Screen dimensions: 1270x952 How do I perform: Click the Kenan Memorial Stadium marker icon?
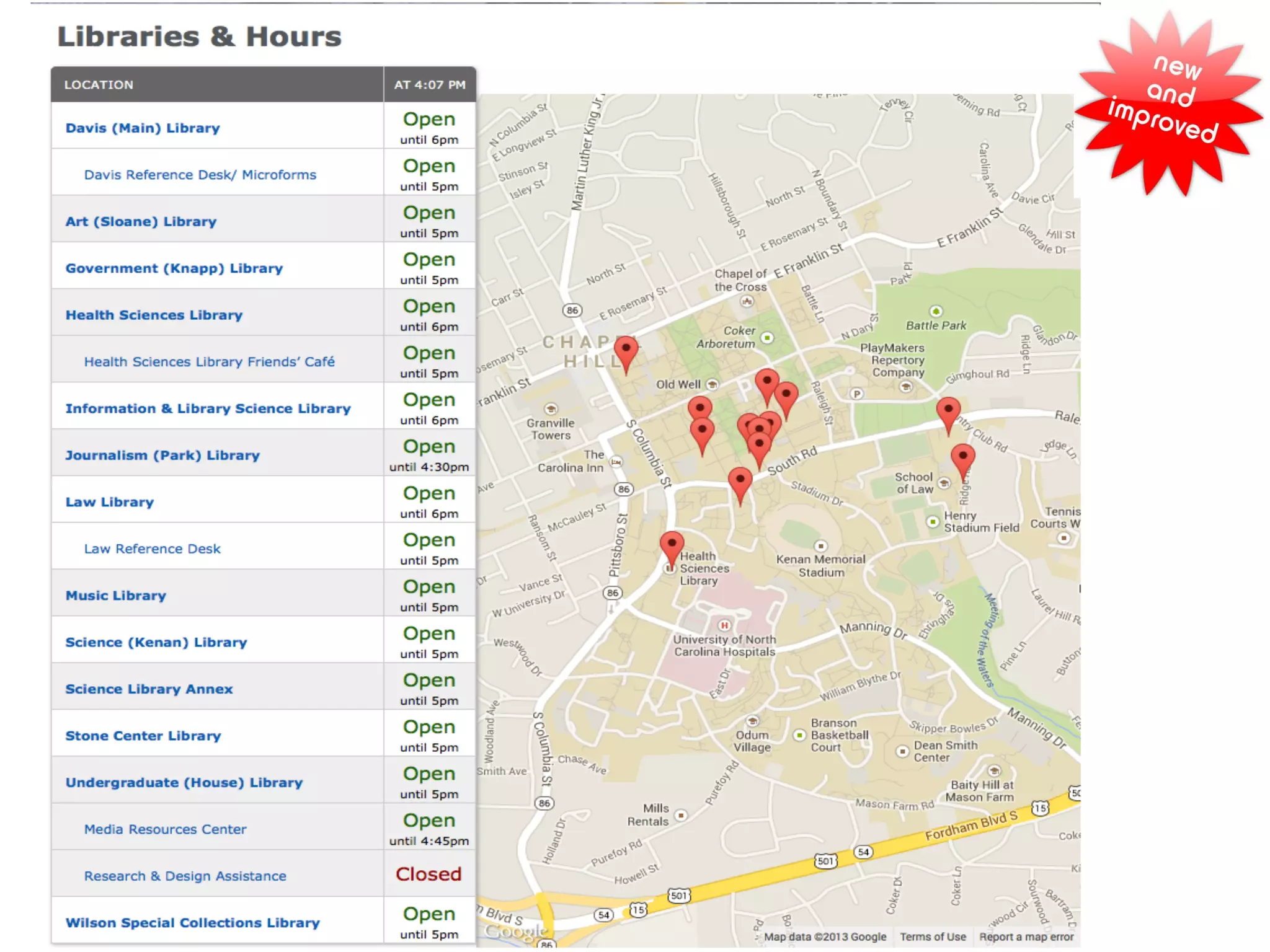click(820, 546)
